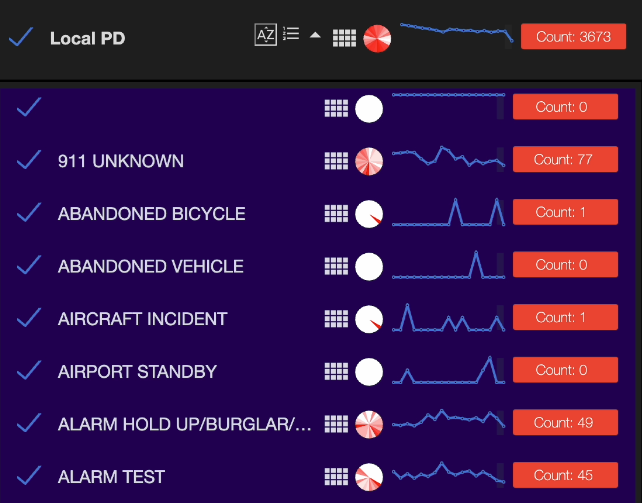
Task: Select the ALARM HOLD UP/BURGLAR list item
Action: [185, 424]
